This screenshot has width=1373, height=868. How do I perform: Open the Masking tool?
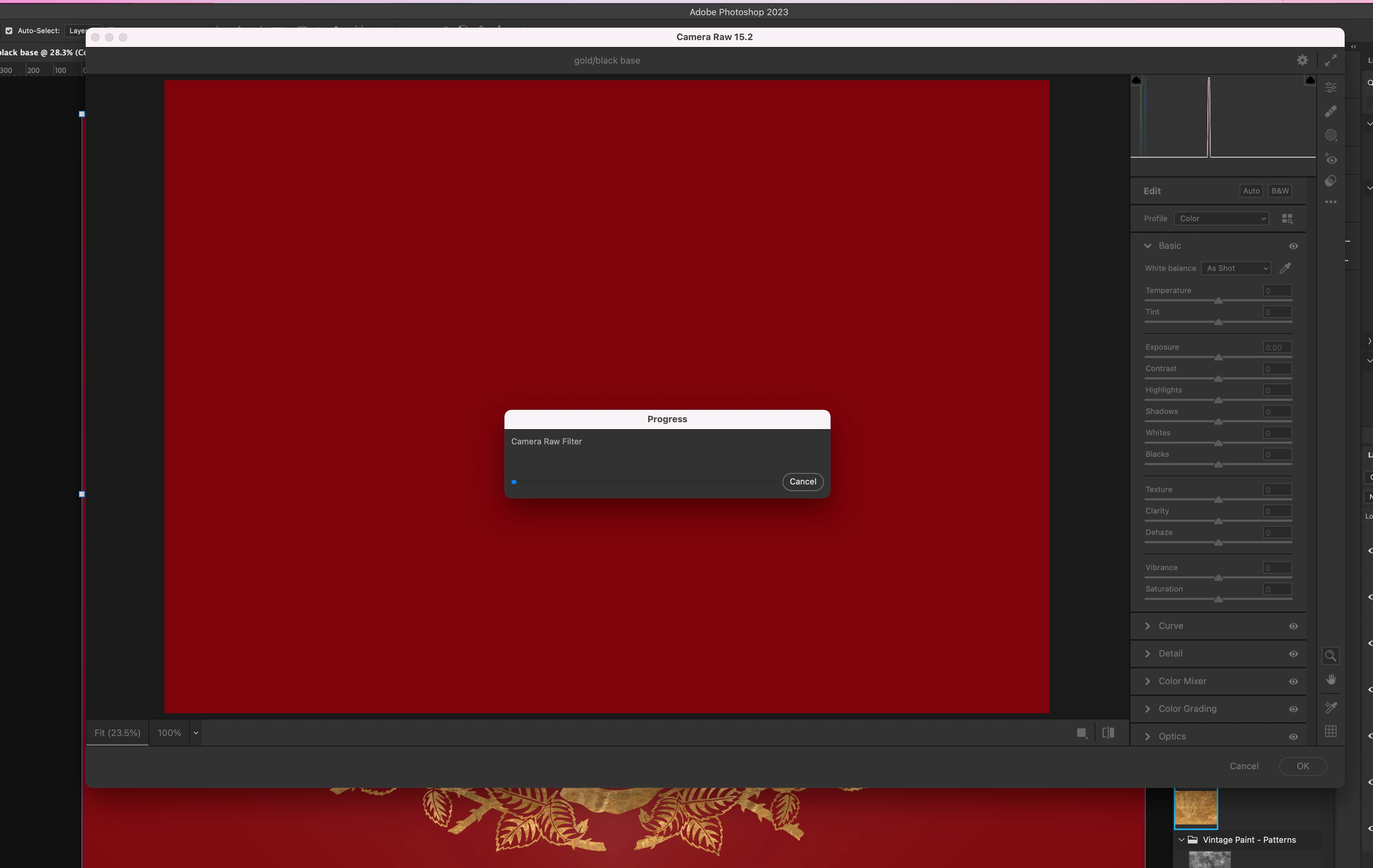1330,135
